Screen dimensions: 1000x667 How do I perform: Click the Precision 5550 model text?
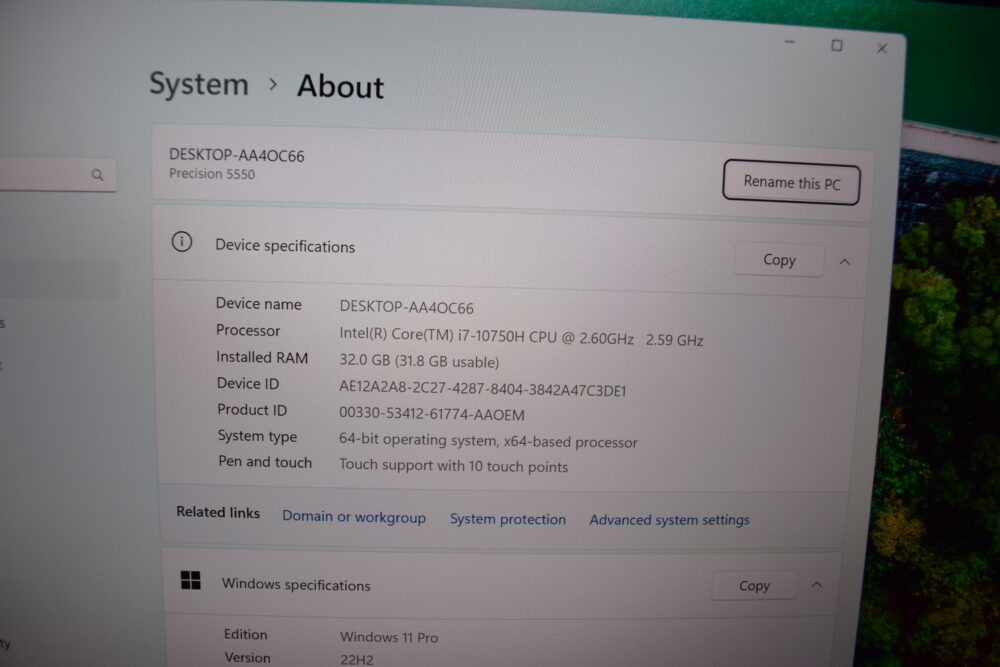pos(212,174)
